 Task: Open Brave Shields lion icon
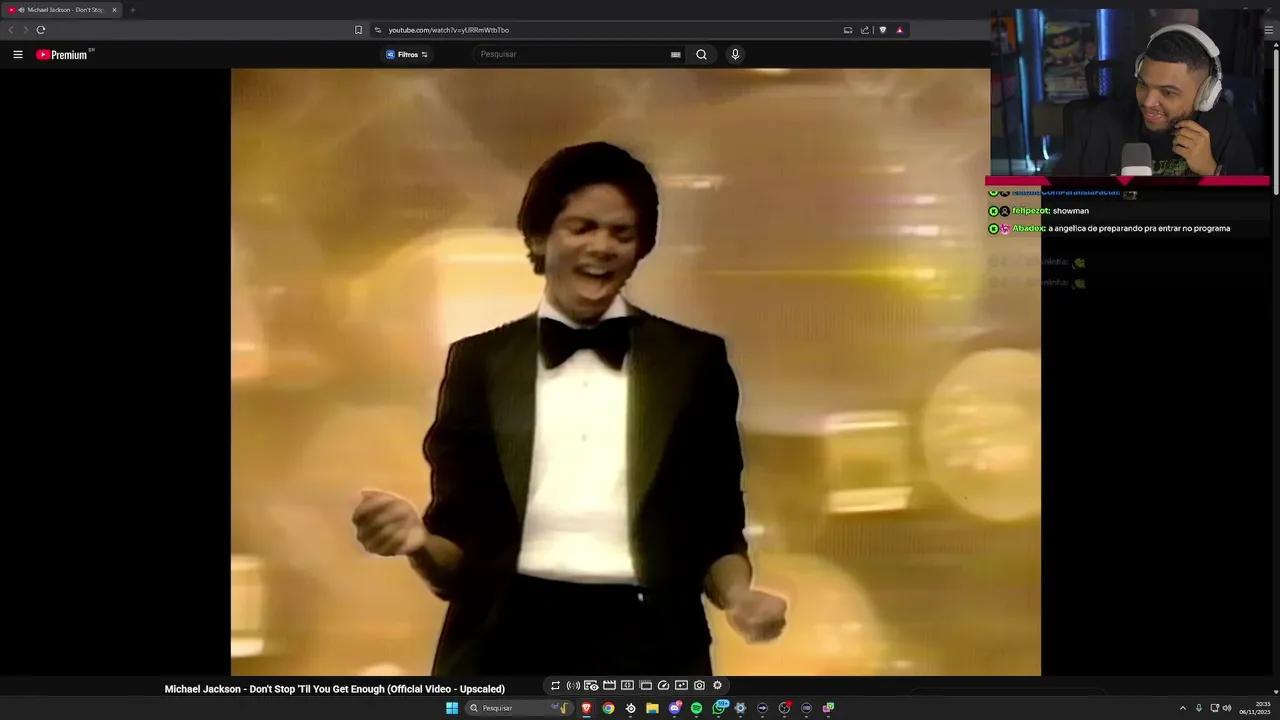(x=882, y=30)
